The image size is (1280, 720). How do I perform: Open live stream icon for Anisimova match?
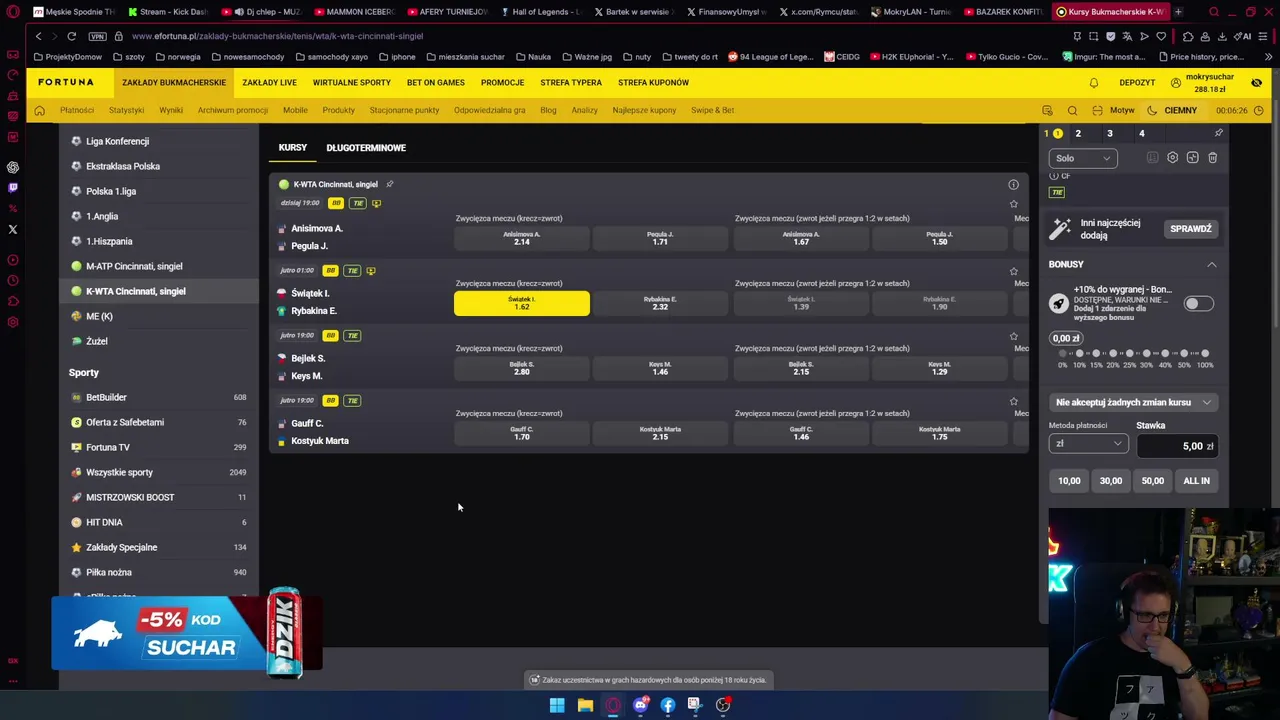[376, 203]
